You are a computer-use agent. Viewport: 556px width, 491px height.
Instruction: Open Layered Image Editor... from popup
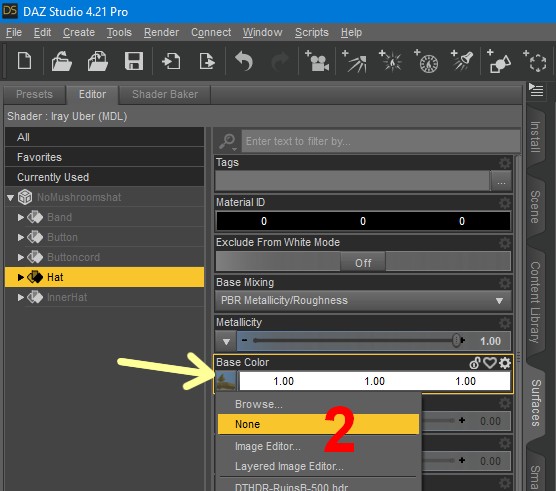[x=318, y=466]
